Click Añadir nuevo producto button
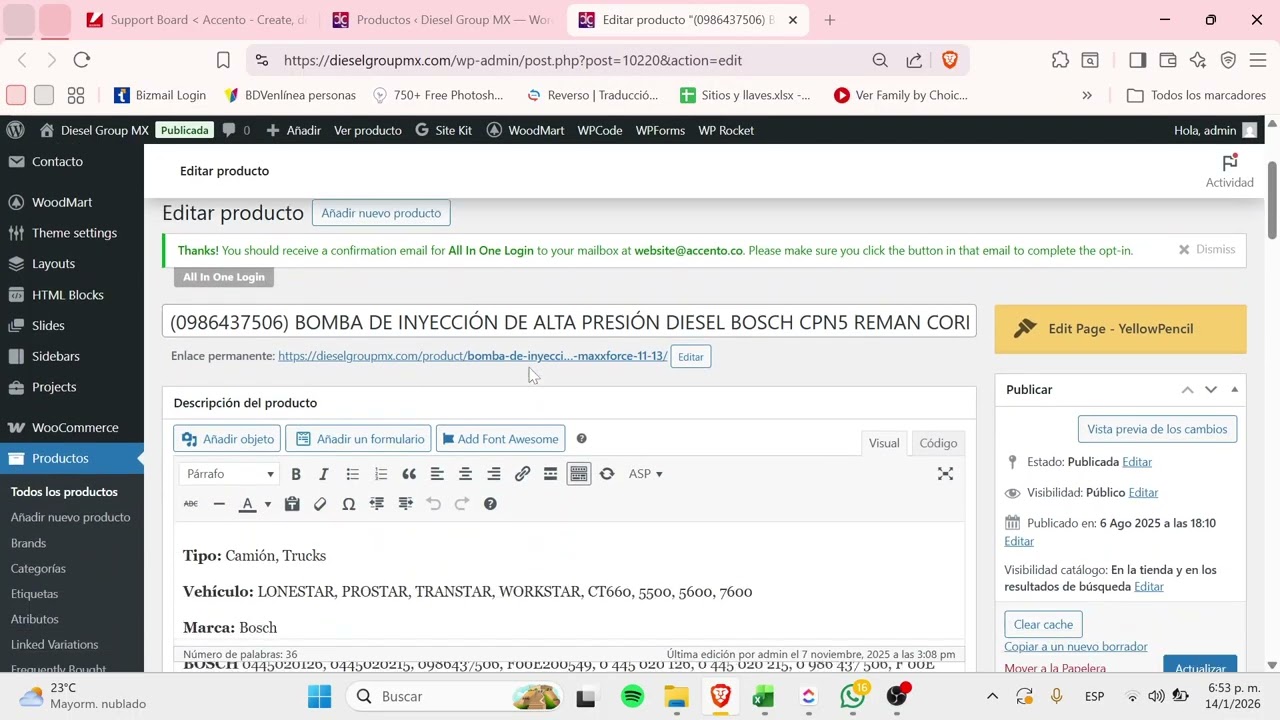 [381, 213]
